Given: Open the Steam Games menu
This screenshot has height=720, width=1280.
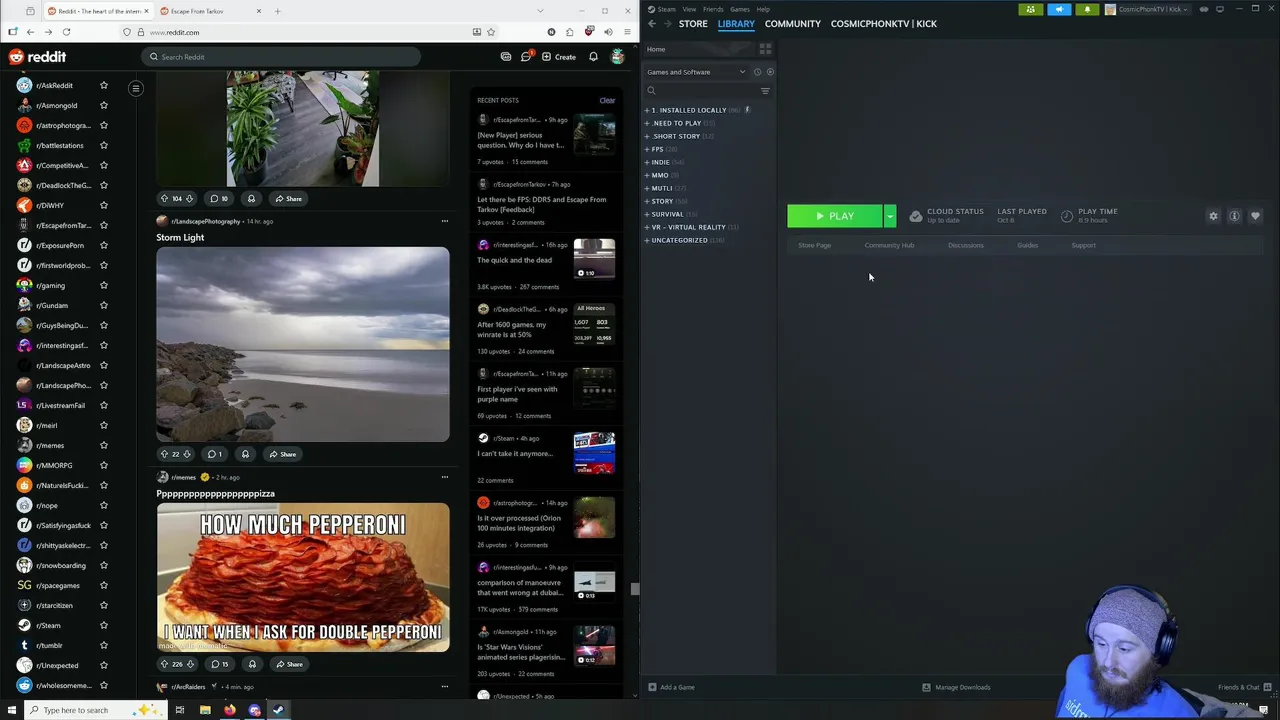Looking at the screenshot, I should (740, 9).
